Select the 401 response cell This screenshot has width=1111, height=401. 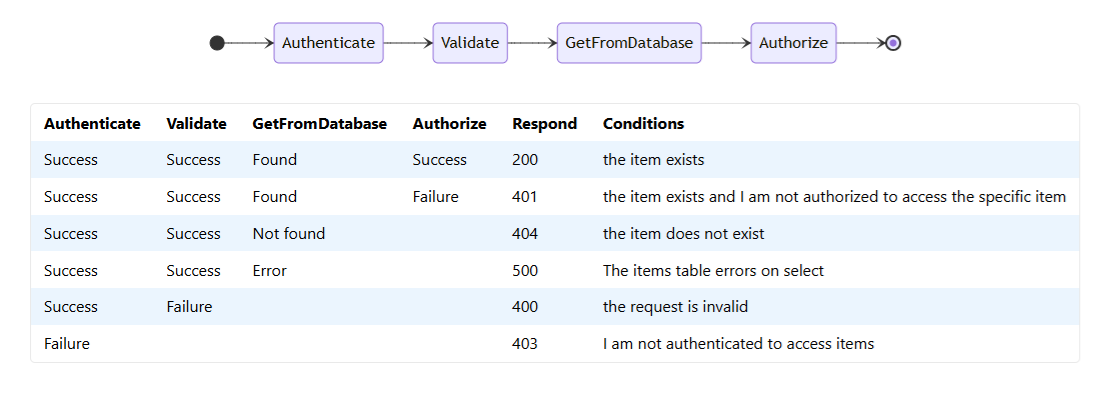tap(524, 197)
